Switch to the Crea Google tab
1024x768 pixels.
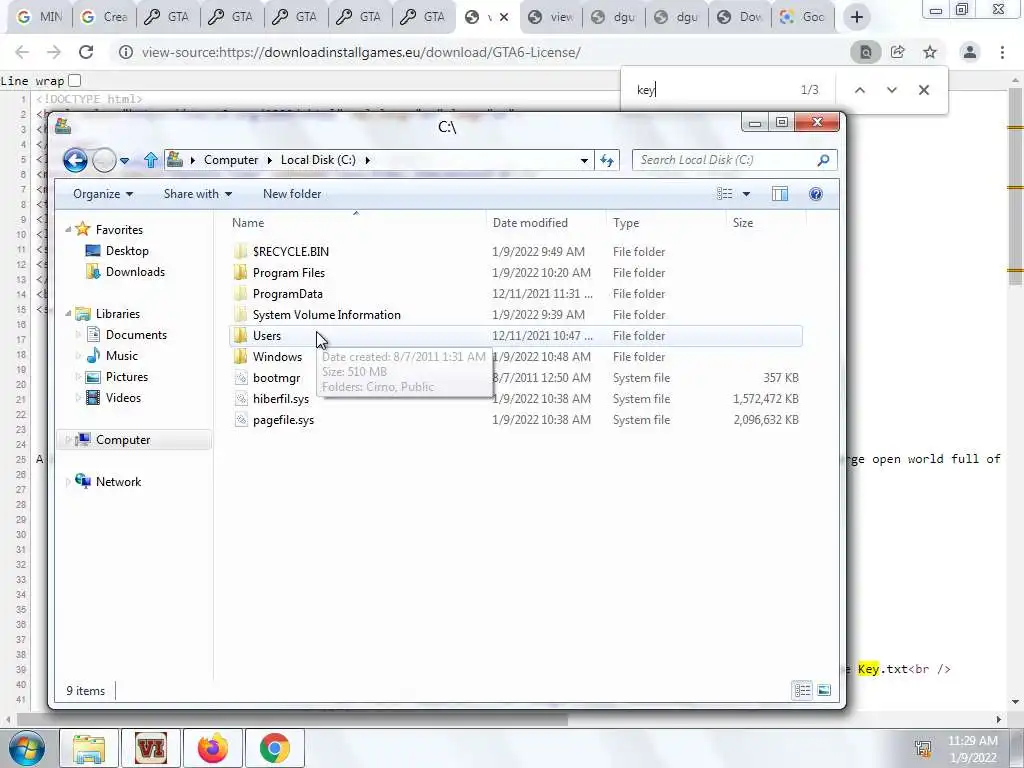click(x=104, y=17)
